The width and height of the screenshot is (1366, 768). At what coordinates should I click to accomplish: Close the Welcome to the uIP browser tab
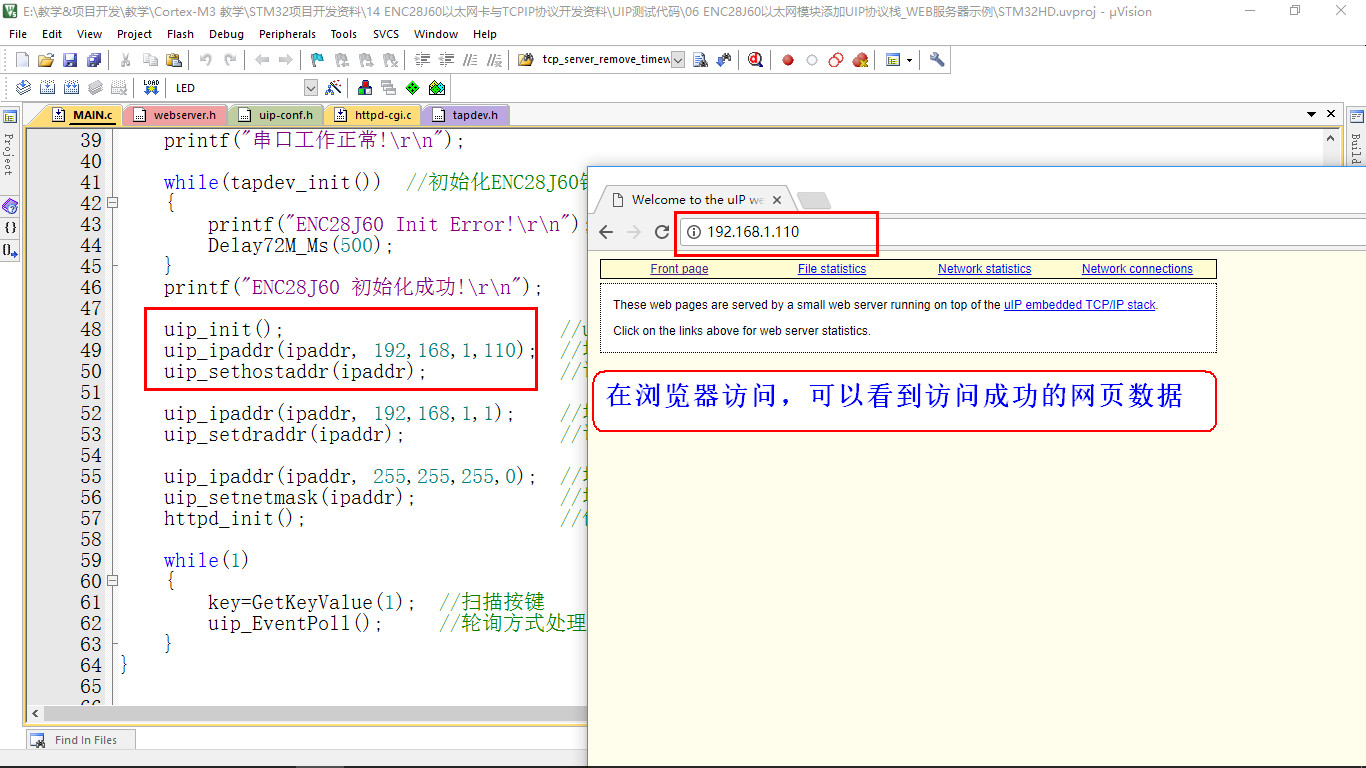[x=777, y=200]
